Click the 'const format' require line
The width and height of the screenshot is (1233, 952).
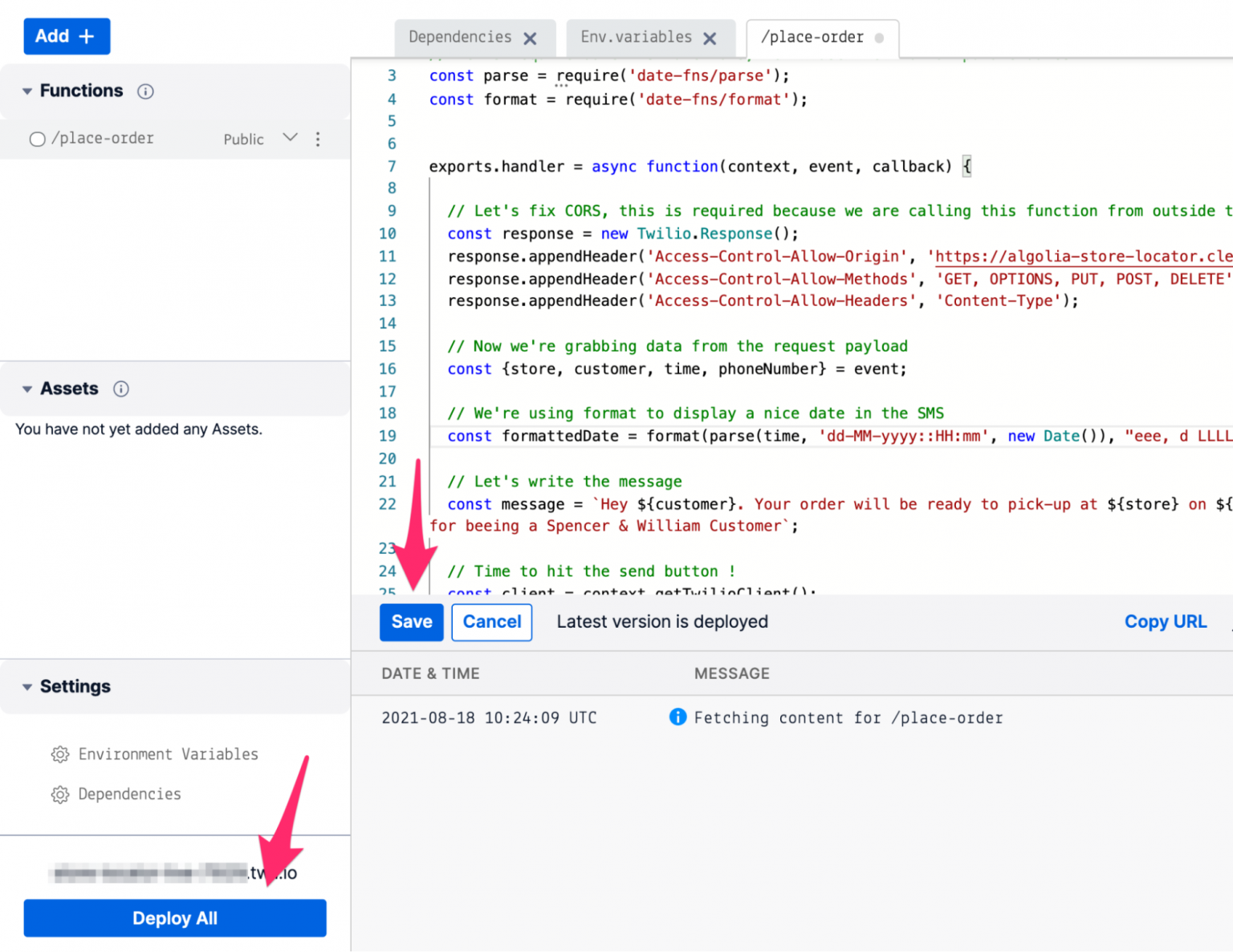pos(618,100)
